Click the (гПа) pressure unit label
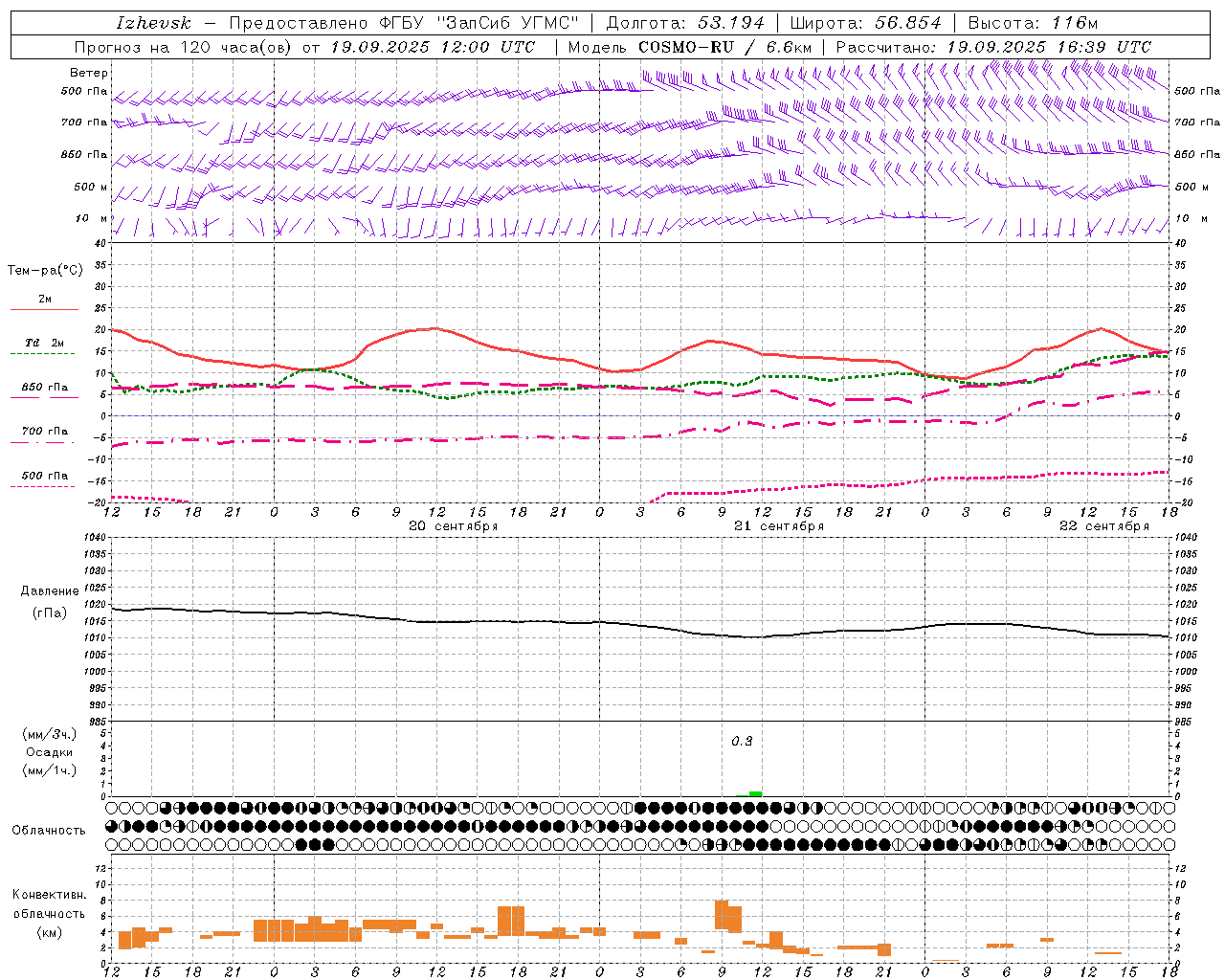This screenshot has width=1225, height=980. (x=50, y=613)
